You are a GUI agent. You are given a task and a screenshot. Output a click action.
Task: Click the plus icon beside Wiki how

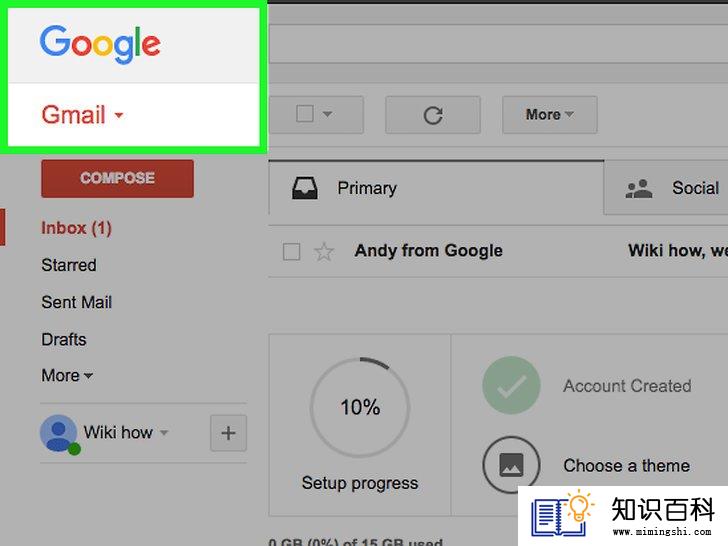pos(228,433)
